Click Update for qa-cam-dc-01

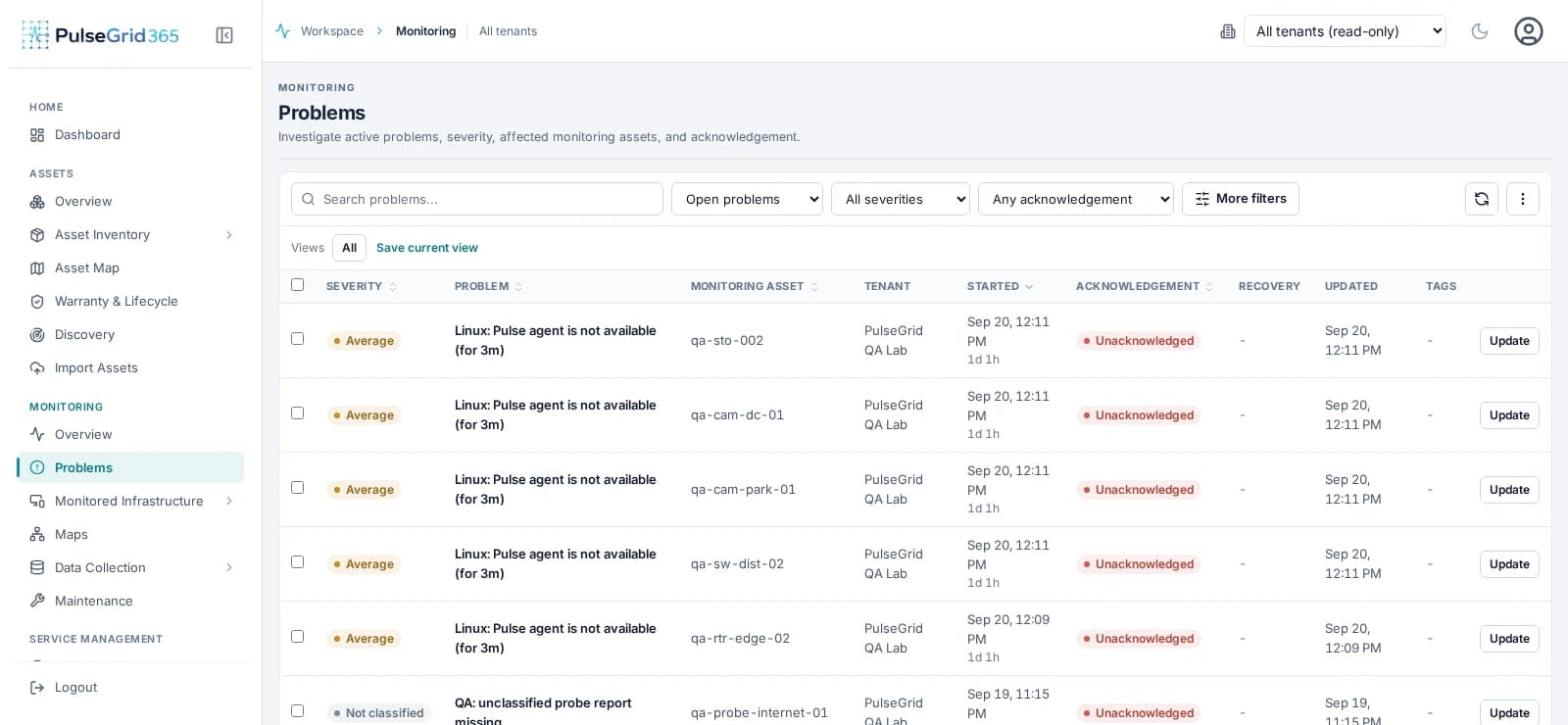(1509, 415)
